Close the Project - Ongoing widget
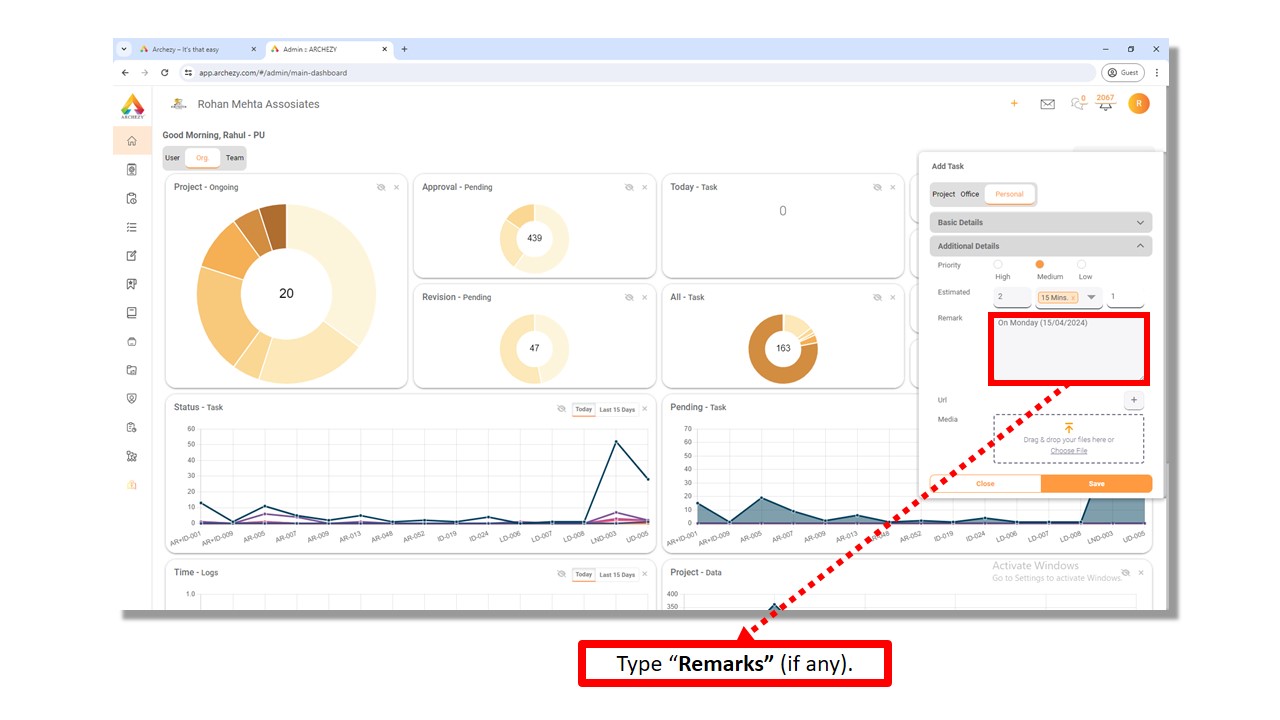Screen dimensions: 1280x720 click(396, 187)
